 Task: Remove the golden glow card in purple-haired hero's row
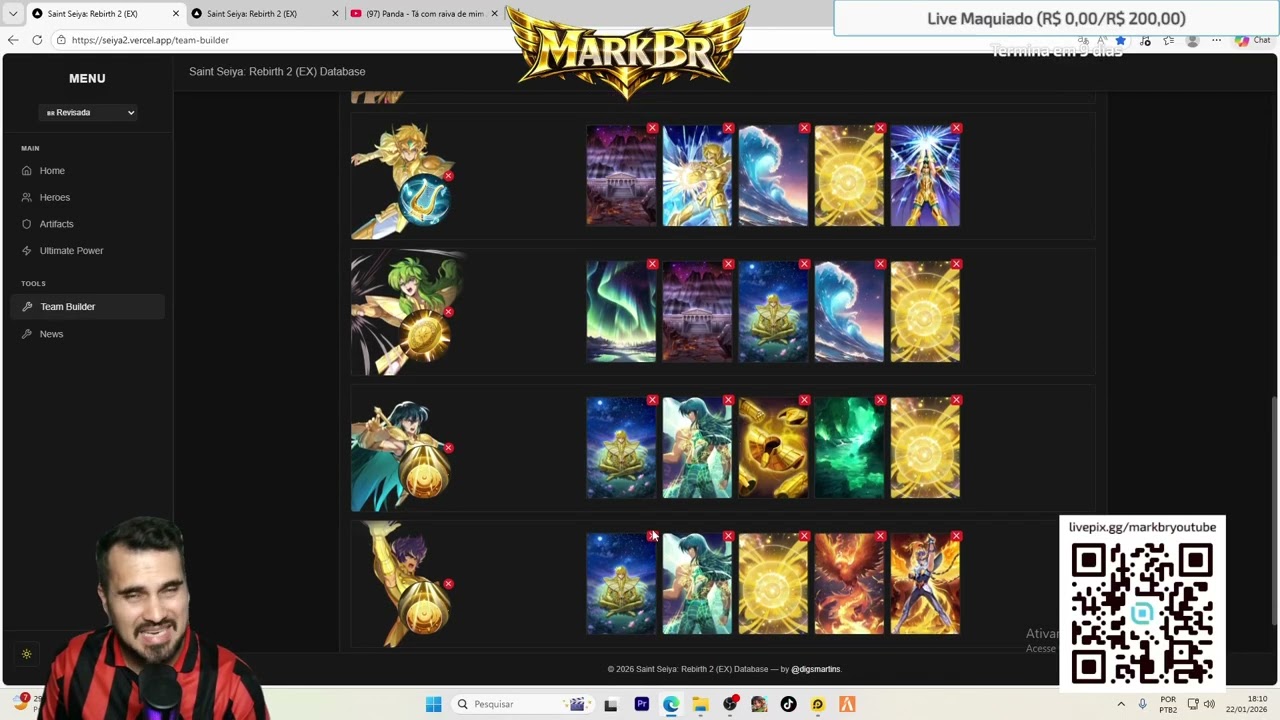pos(804,536)
